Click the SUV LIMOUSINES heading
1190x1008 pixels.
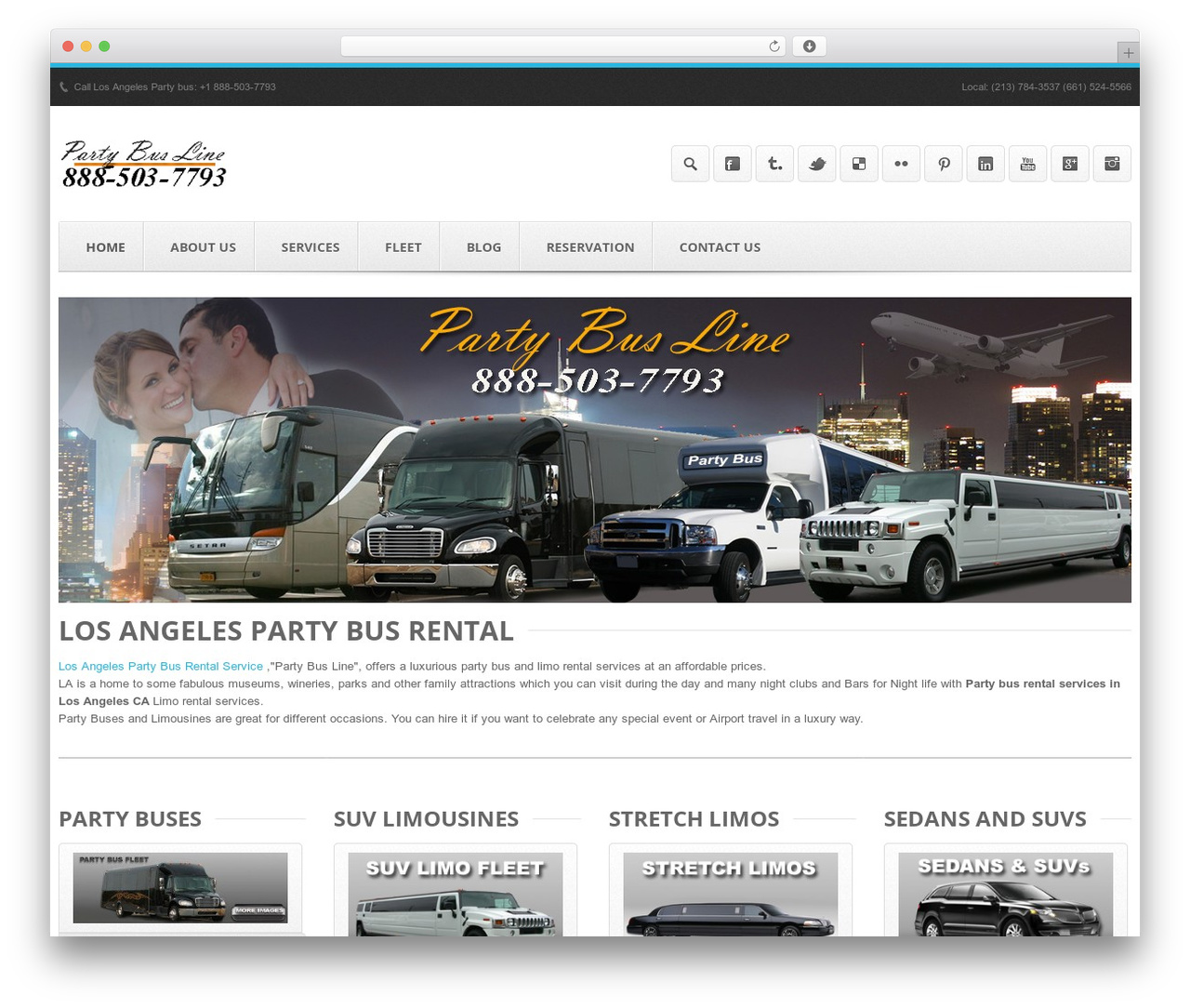[426, 819]
